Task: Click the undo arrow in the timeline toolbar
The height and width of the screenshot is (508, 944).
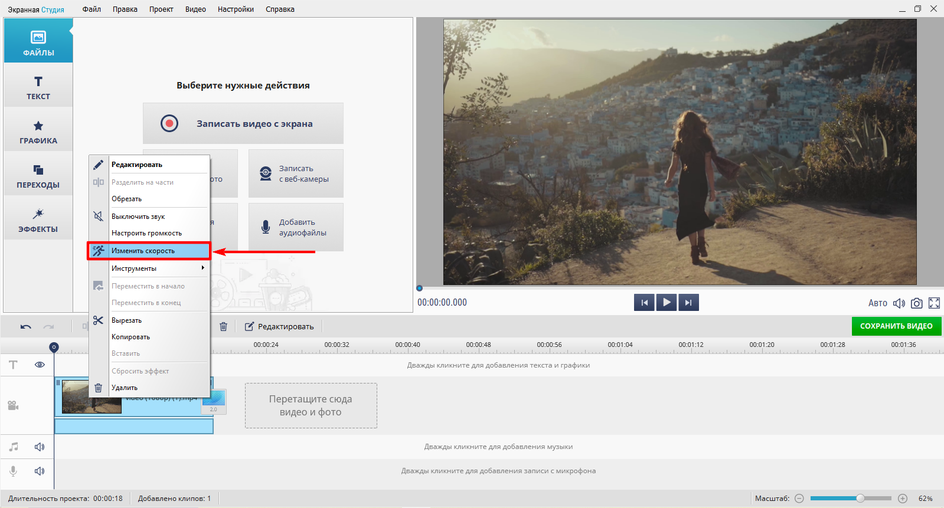Action: (25, 327)
